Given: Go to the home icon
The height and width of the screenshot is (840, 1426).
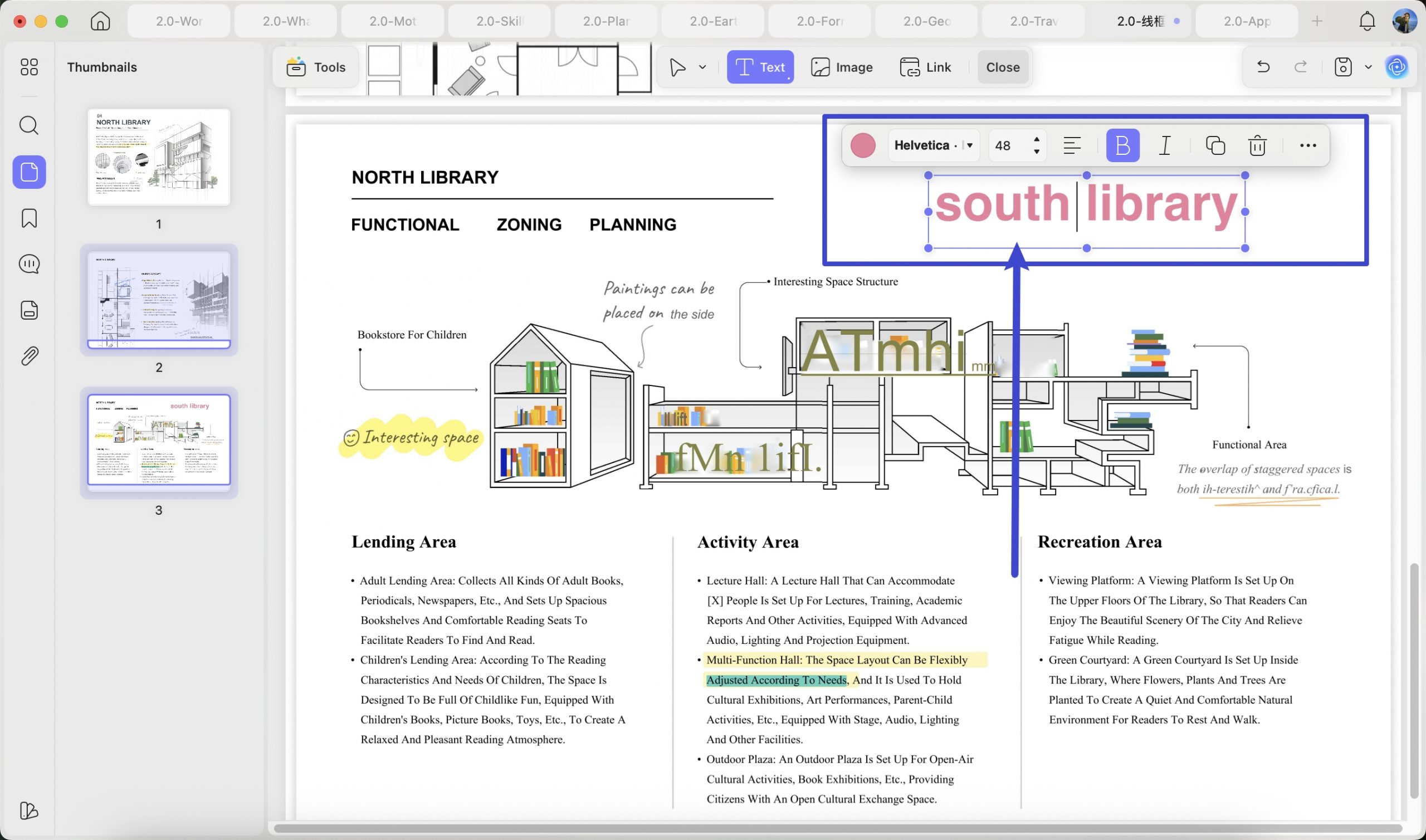Looking at the screenshot, I should [x=100, y=21].
